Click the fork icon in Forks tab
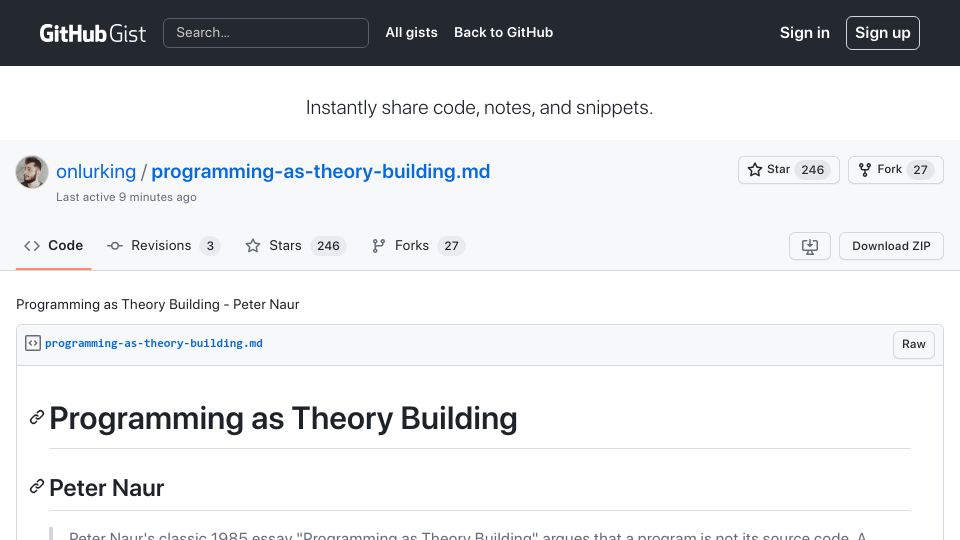Viewport: 960px width, 540px height. click(378, 246)
